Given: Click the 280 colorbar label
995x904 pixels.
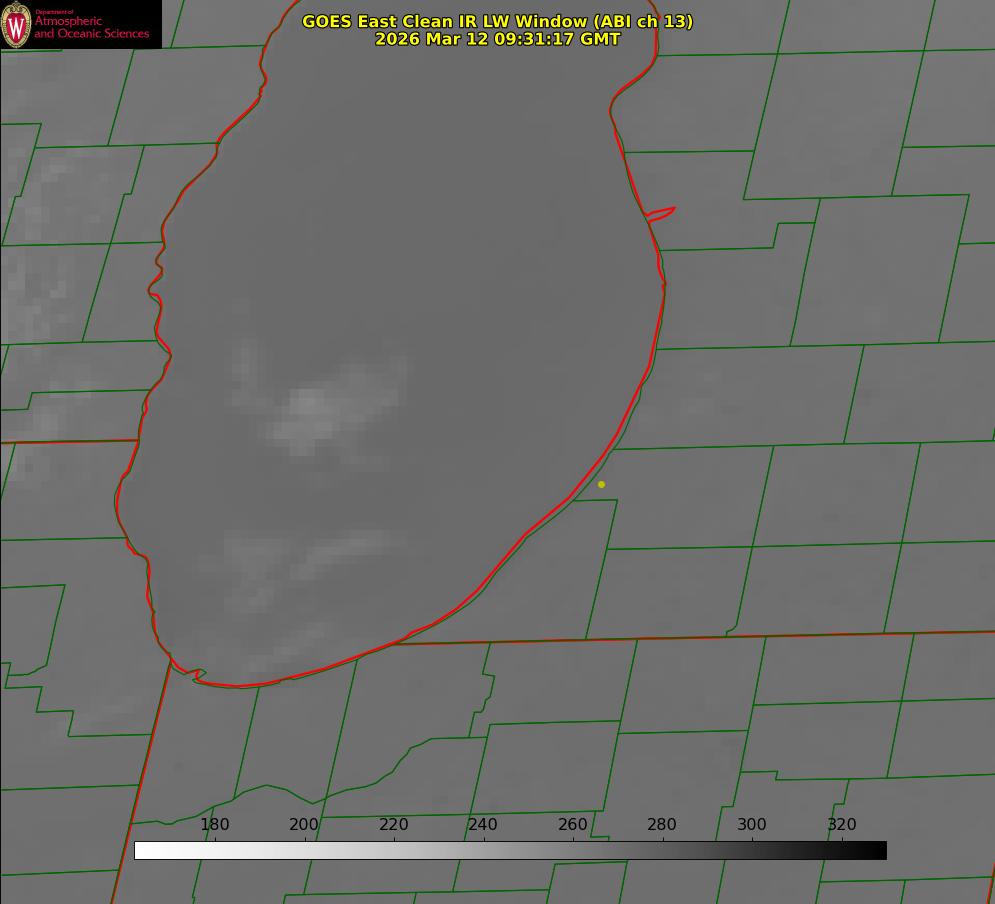Looking at the screenshot, I should 662,824.
